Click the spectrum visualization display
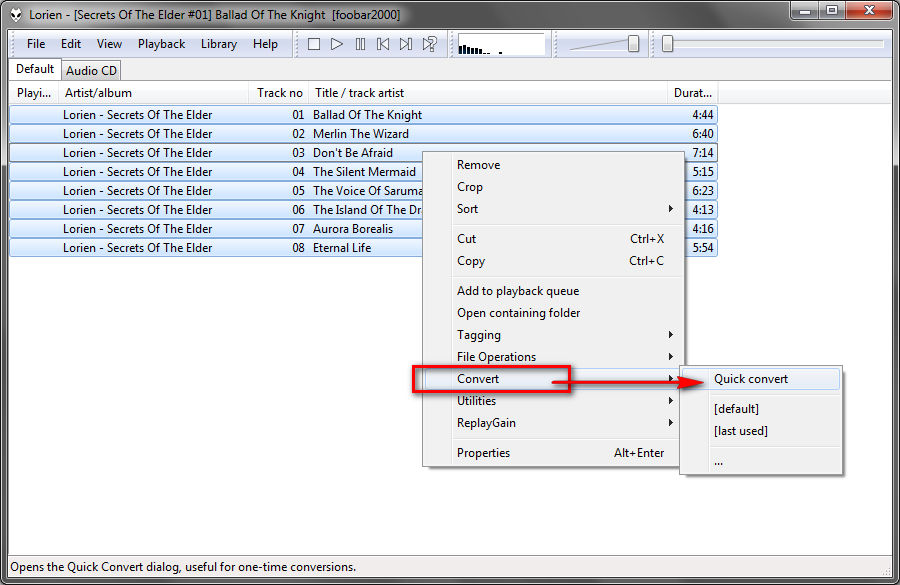Viewport: 900px width, 585px height. click(501, 44)
